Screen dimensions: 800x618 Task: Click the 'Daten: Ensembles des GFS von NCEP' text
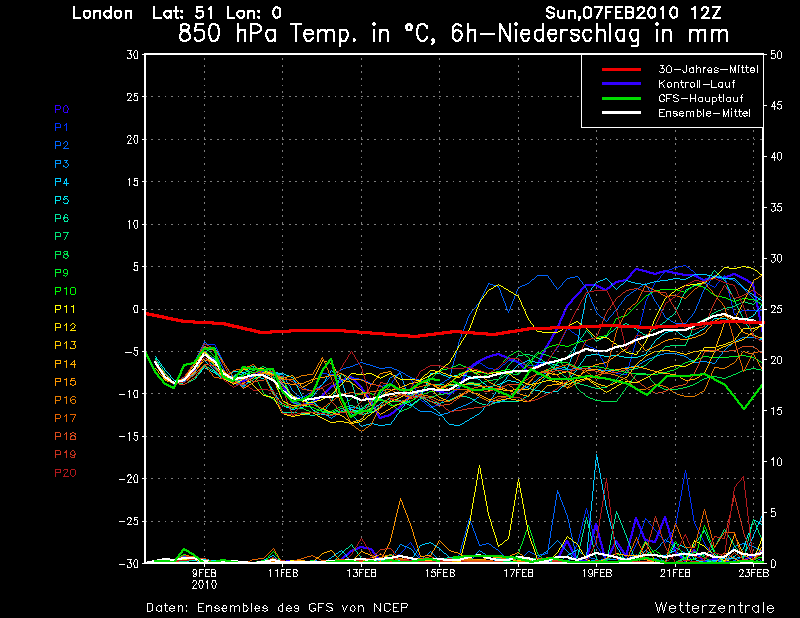pos(277,607)
